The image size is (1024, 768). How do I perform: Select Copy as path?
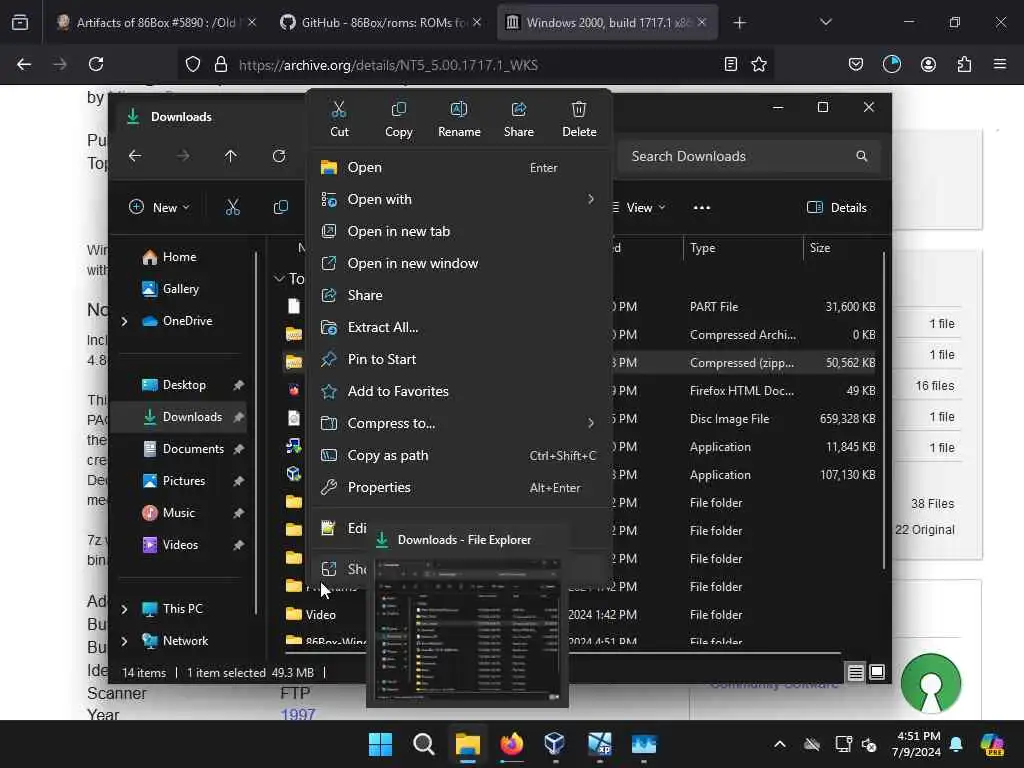(x=460, y=455)
